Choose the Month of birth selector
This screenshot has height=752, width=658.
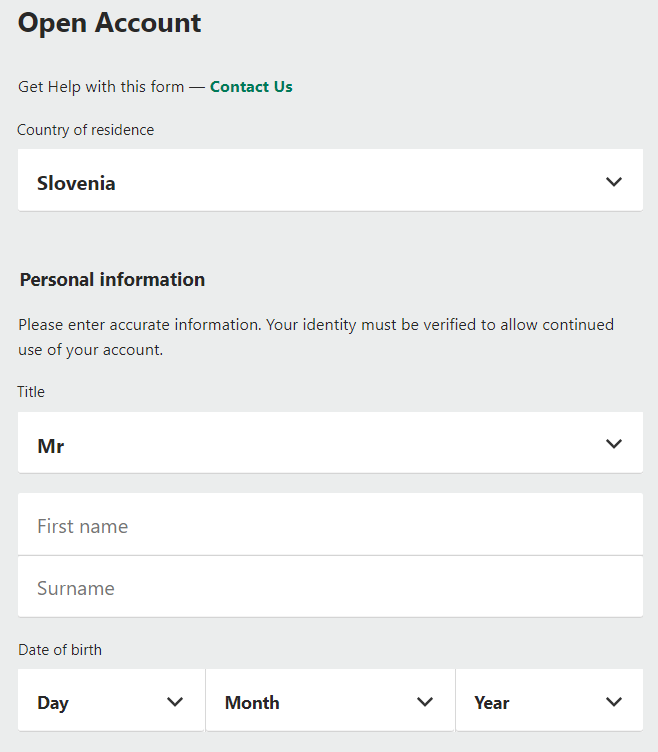330,701
